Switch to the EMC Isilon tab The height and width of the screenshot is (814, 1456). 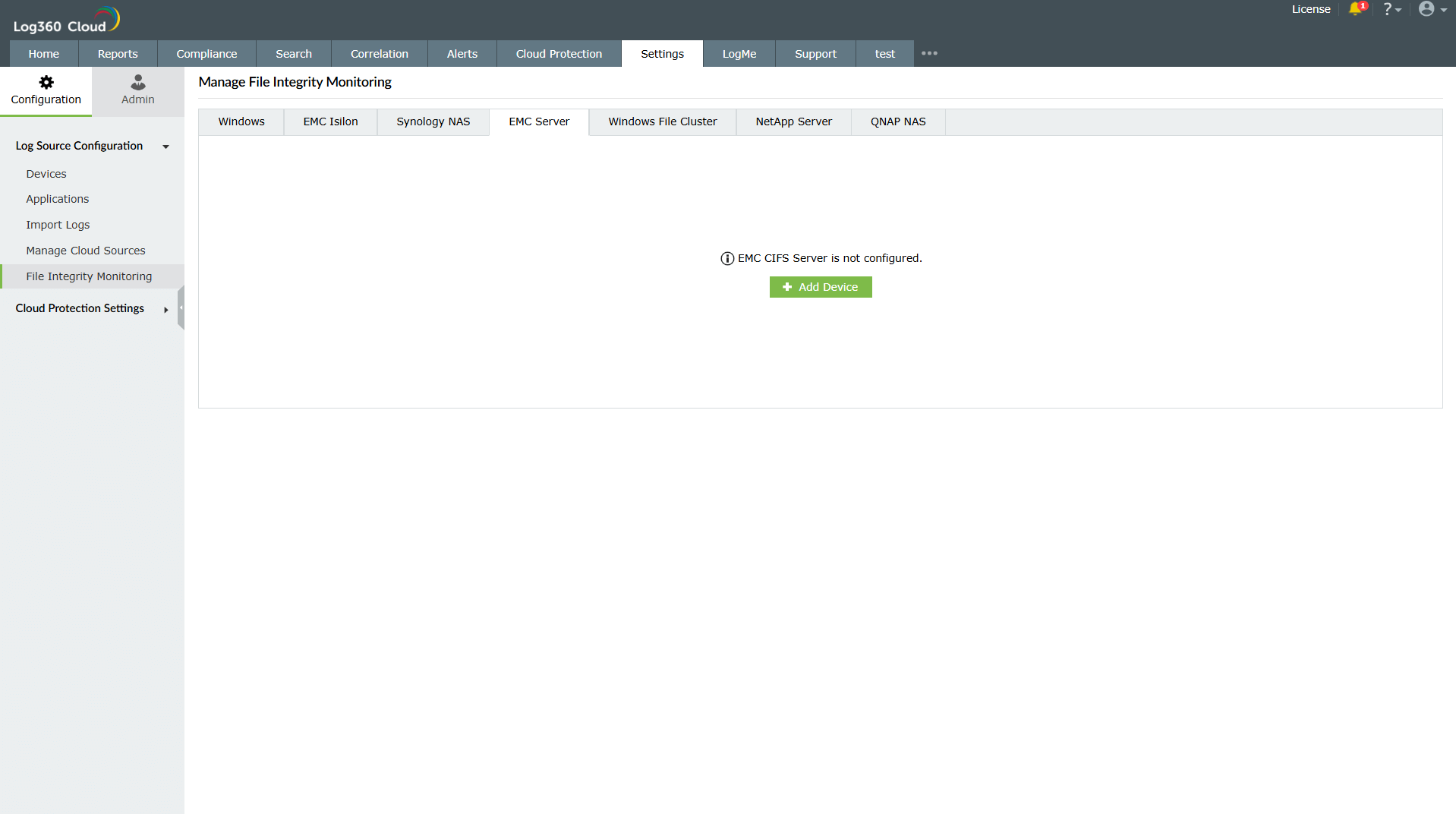tap(329, 121)
